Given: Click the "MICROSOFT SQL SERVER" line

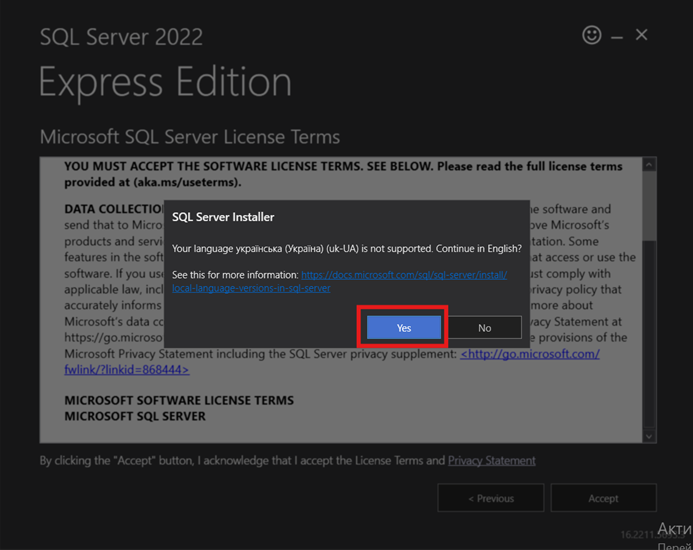Looking at the screenshot, I should (x=135, y=416).
